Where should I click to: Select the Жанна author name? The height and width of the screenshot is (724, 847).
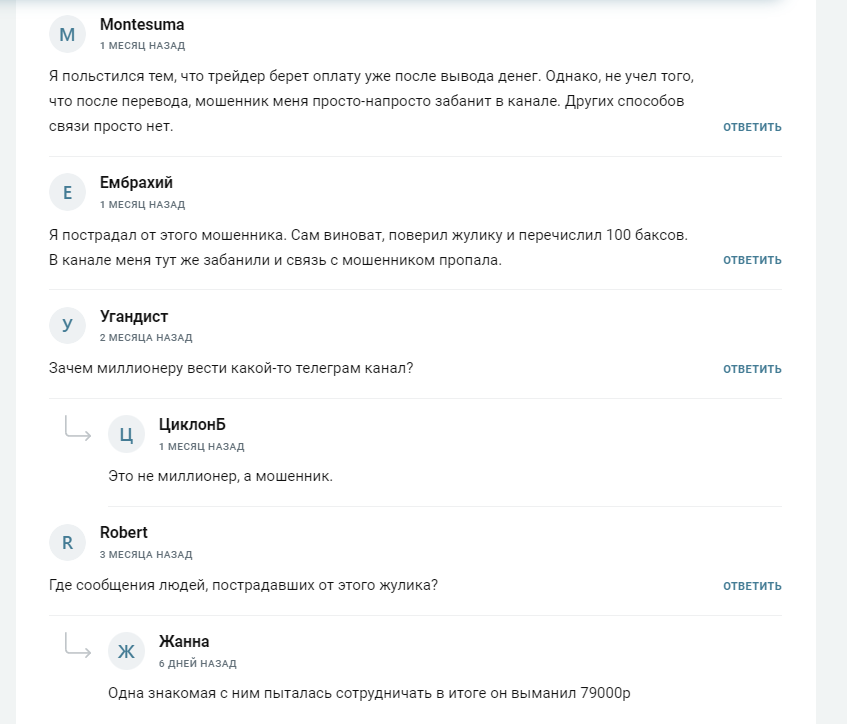coord(184,642)
